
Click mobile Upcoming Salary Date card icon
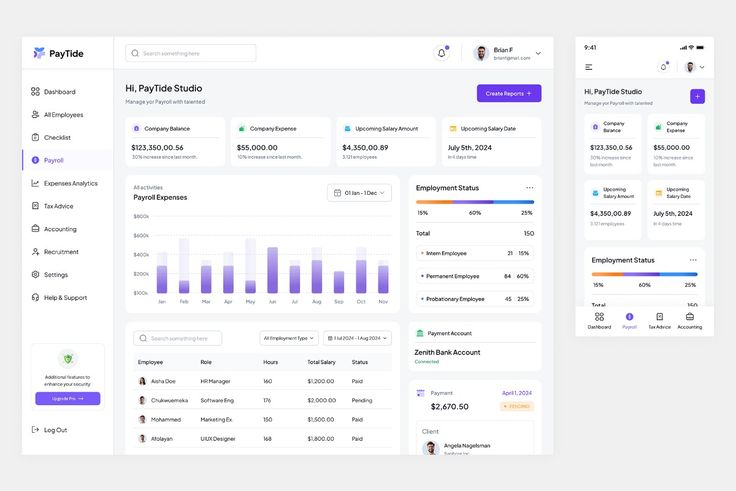(x=659, y=193)
